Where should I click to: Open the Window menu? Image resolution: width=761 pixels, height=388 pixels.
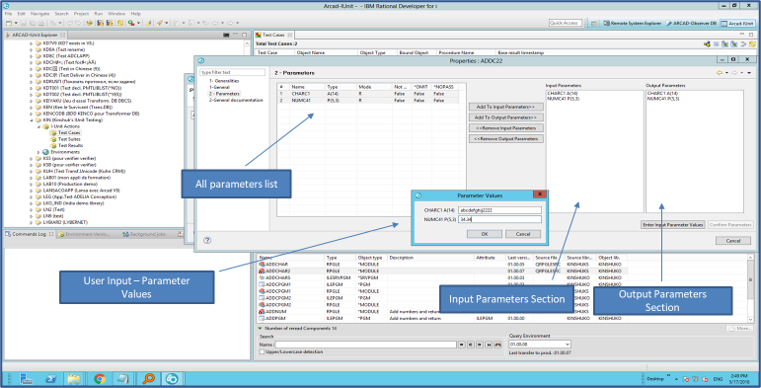pos(116,14)
